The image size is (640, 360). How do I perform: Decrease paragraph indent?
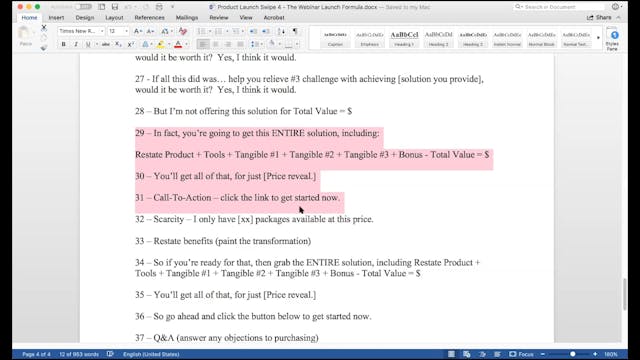pos(253,31)
